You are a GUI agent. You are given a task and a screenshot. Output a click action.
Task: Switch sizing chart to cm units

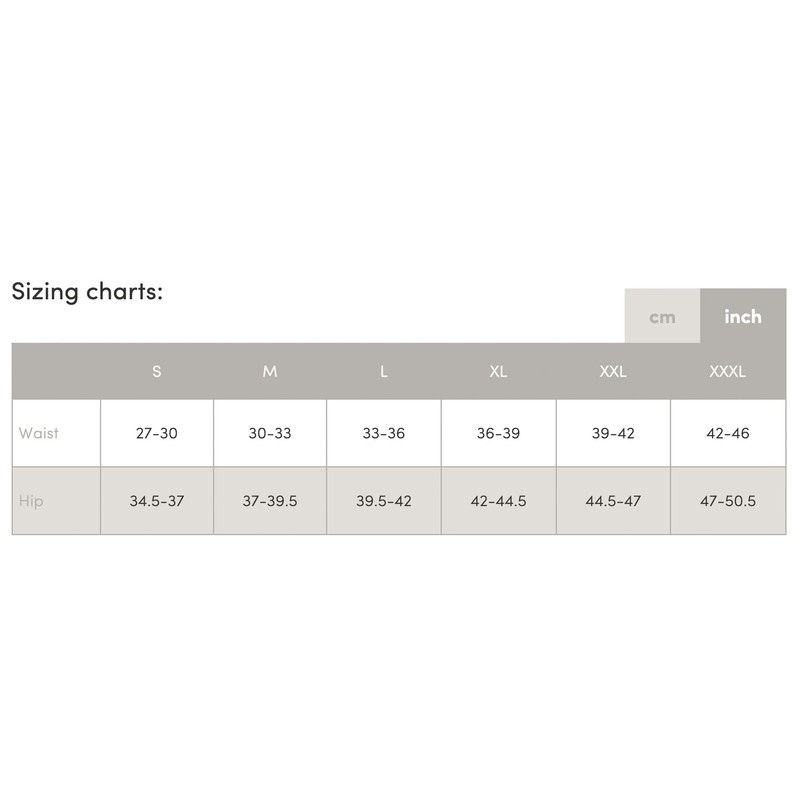pyautogui.click(x=662, y=317)
